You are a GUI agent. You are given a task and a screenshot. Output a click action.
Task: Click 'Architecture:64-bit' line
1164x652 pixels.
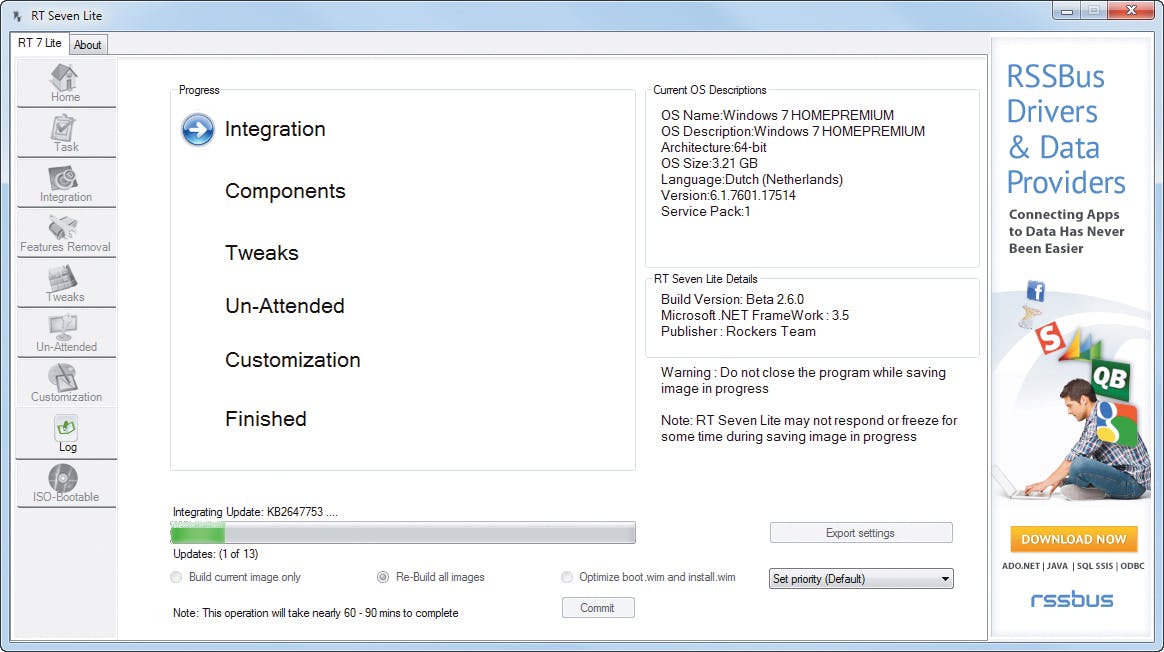point(713,147)
